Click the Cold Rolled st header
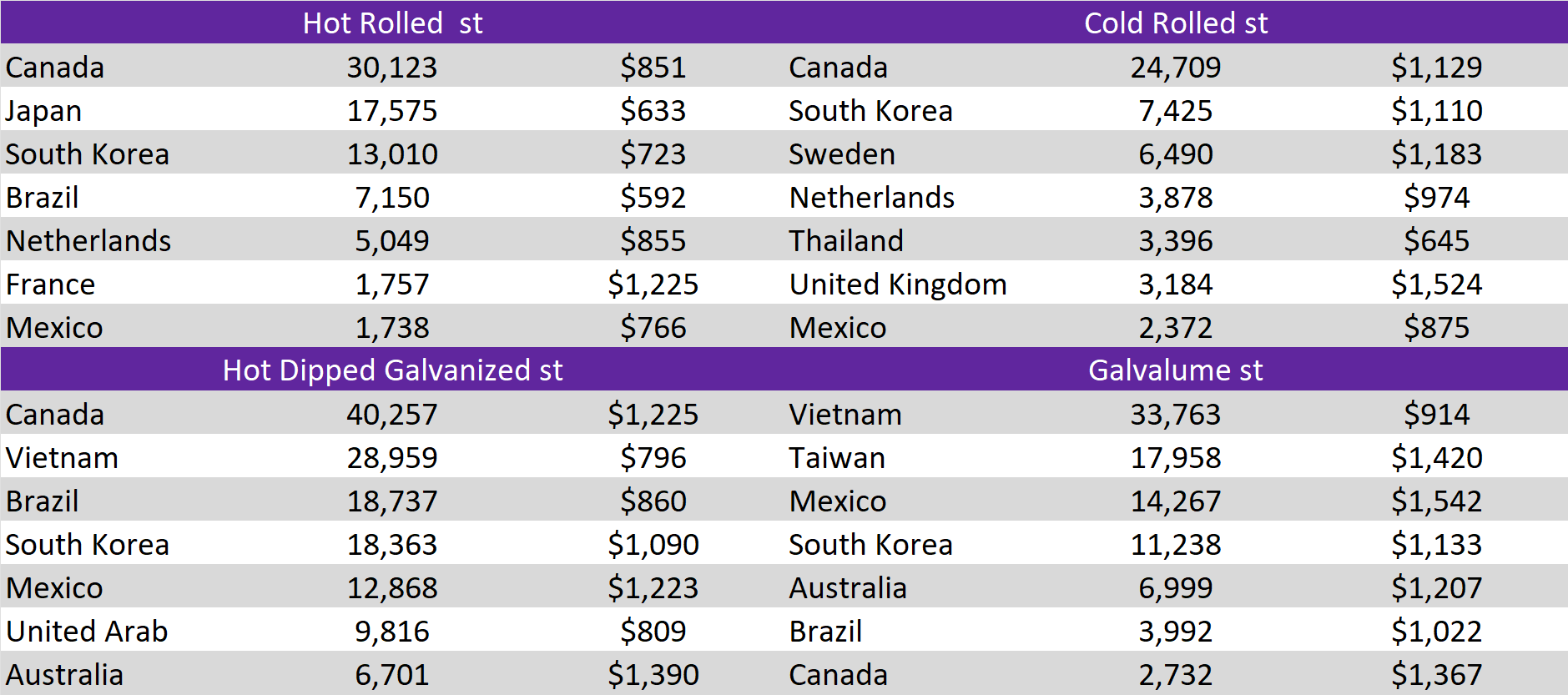The width and height of the screenshot is (1568, 695). (1175, 23)
